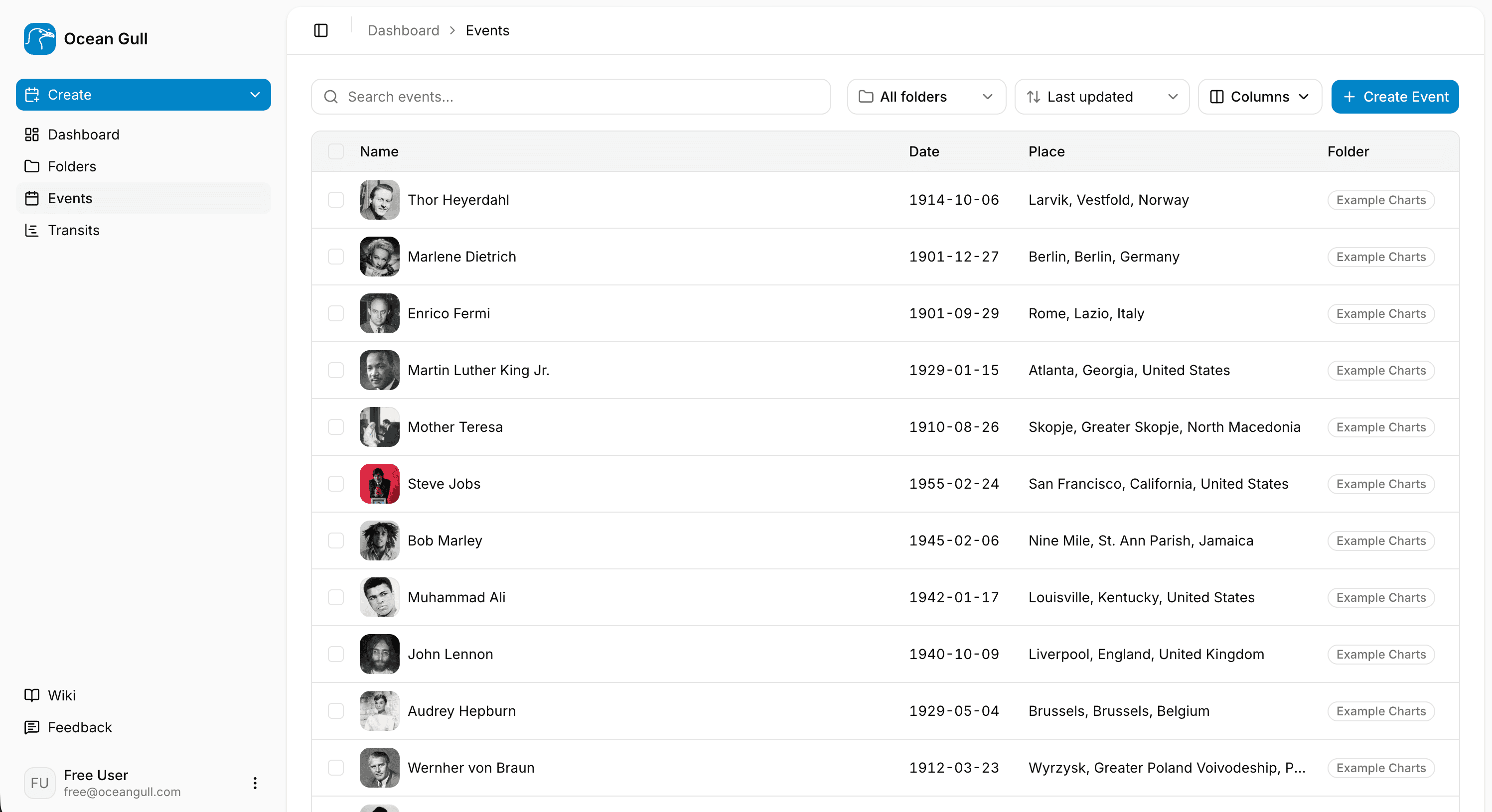This screenshot has width=1492, height=812.
Task: Open Audrey Hepburn's portrait thumbnail
Action: (379, 711)
